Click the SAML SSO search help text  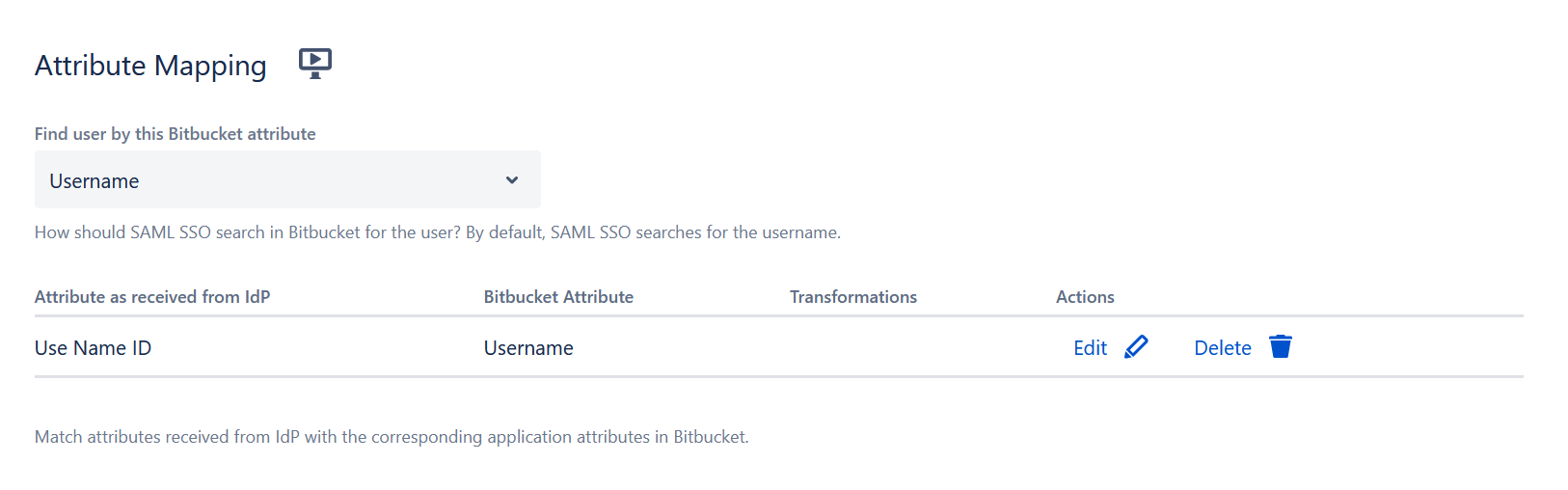point(437,232)
